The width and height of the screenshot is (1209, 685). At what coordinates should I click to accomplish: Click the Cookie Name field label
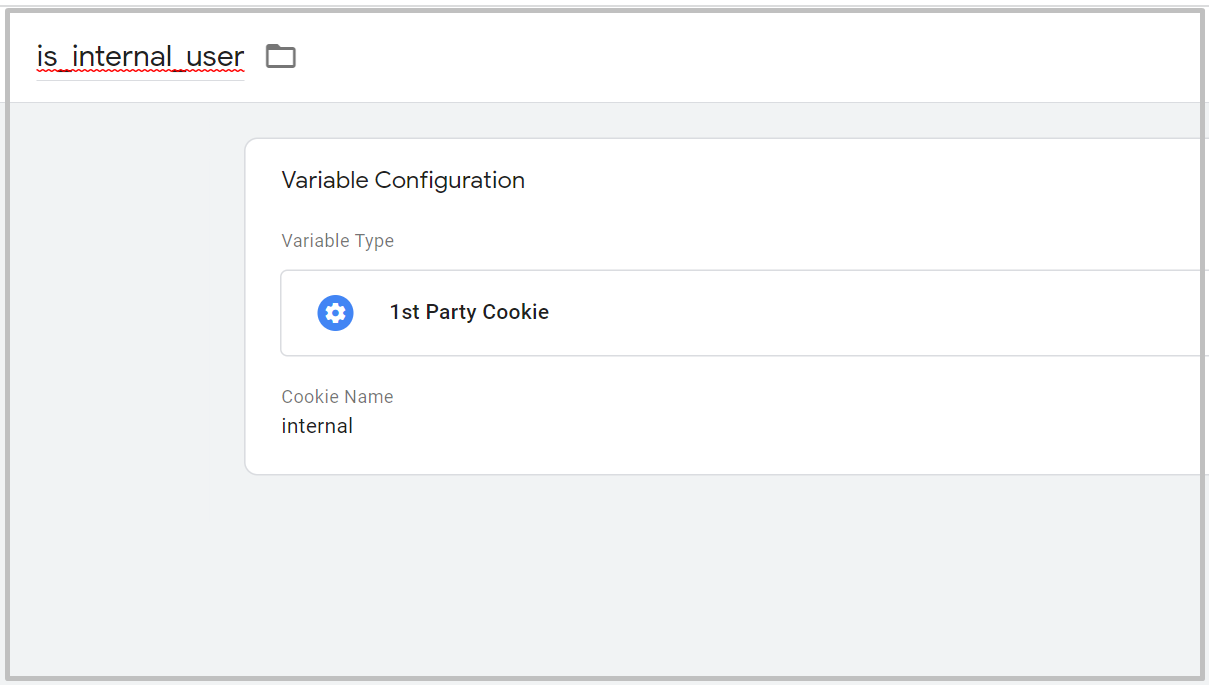point(337,397)
